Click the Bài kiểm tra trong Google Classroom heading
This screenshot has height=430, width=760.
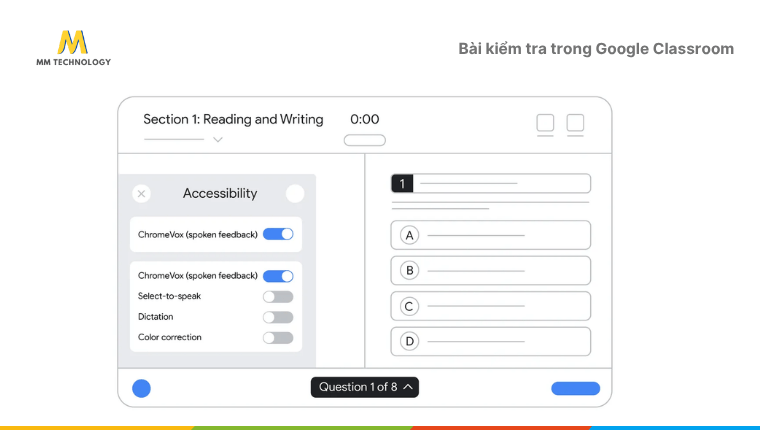596,49
